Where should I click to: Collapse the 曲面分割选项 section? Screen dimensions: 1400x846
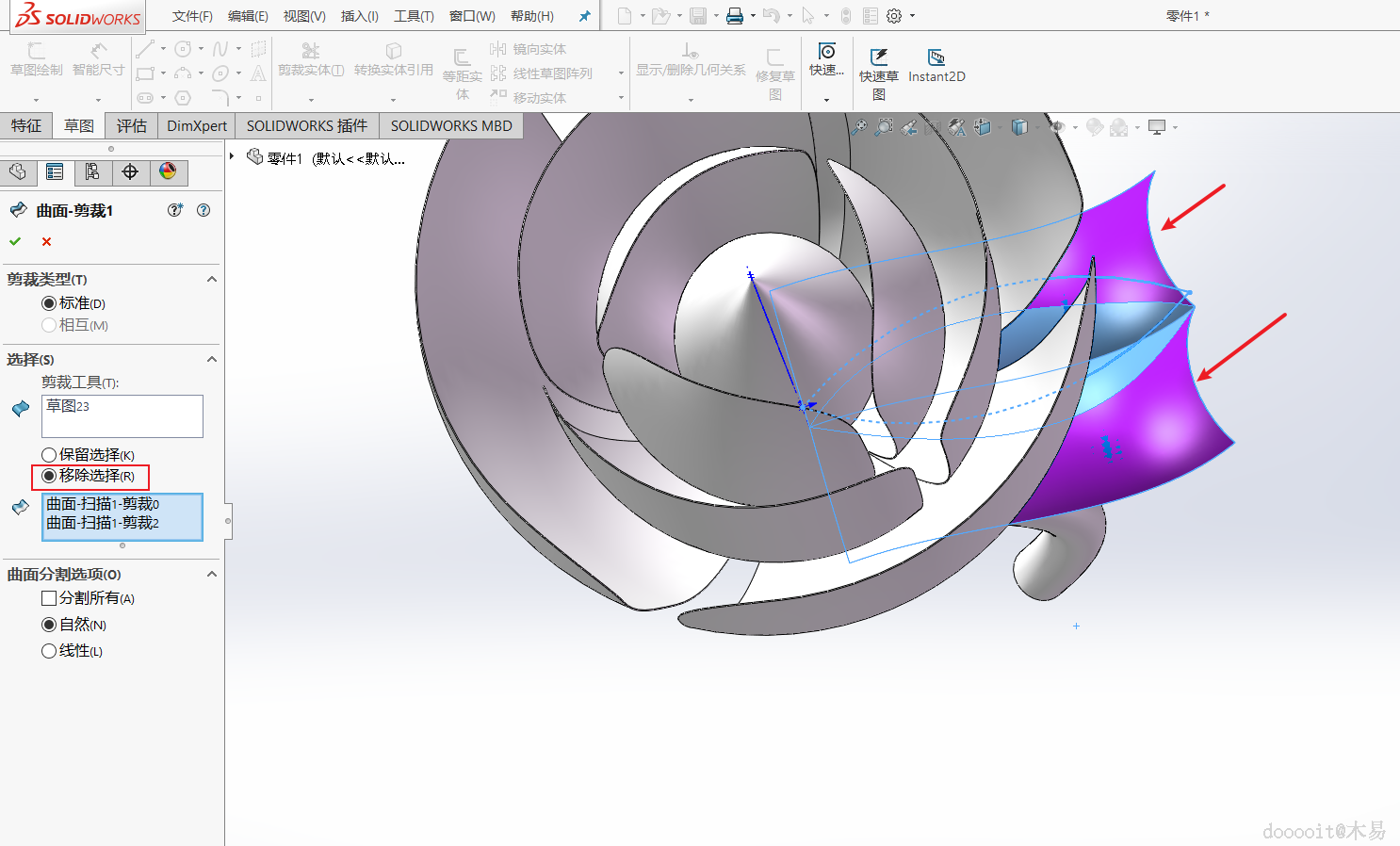(x=212, y=574)
